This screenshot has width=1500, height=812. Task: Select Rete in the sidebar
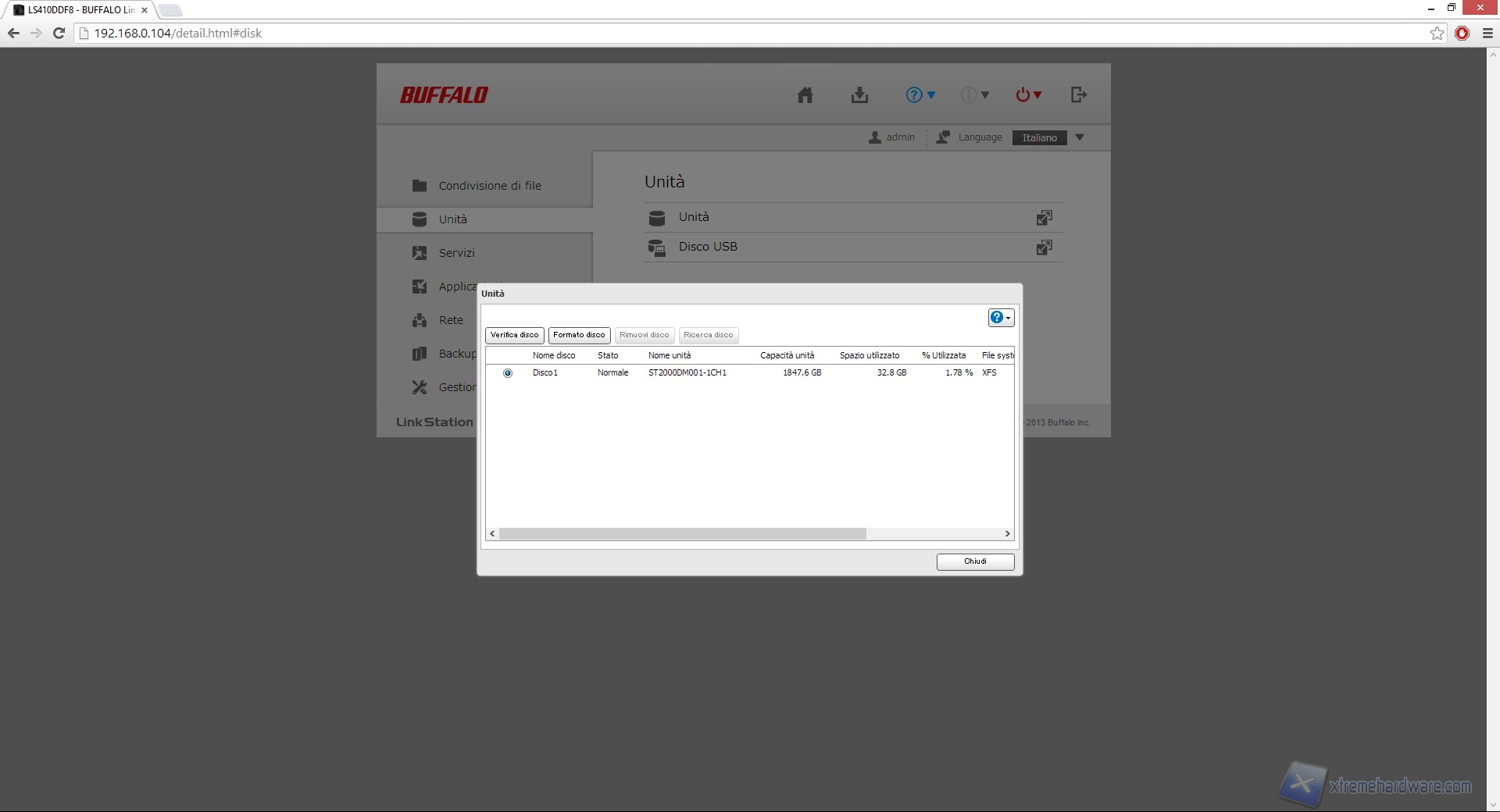(x=451, y=320)
